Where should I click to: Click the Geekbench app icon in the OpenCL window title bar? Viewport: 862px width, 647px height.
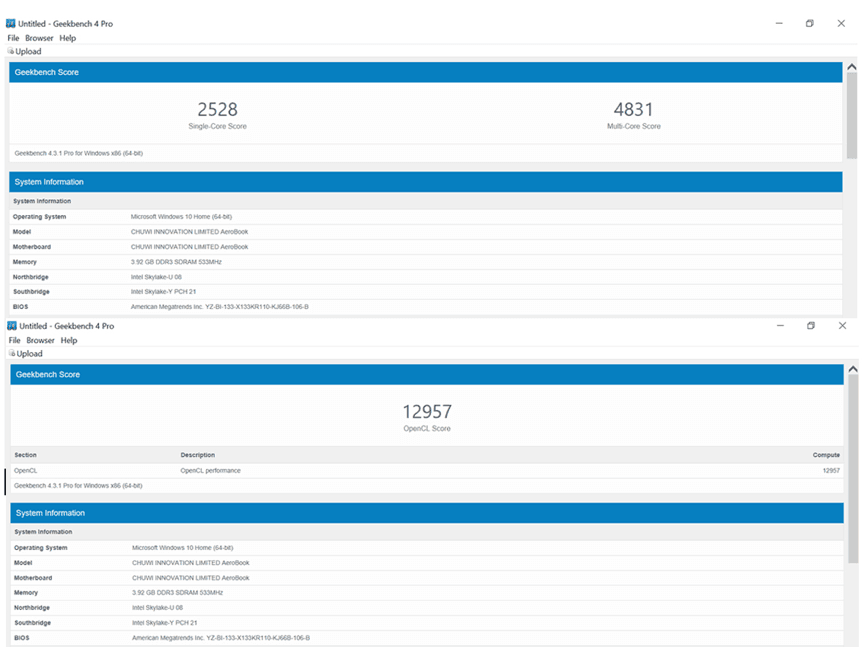[12, 325]
